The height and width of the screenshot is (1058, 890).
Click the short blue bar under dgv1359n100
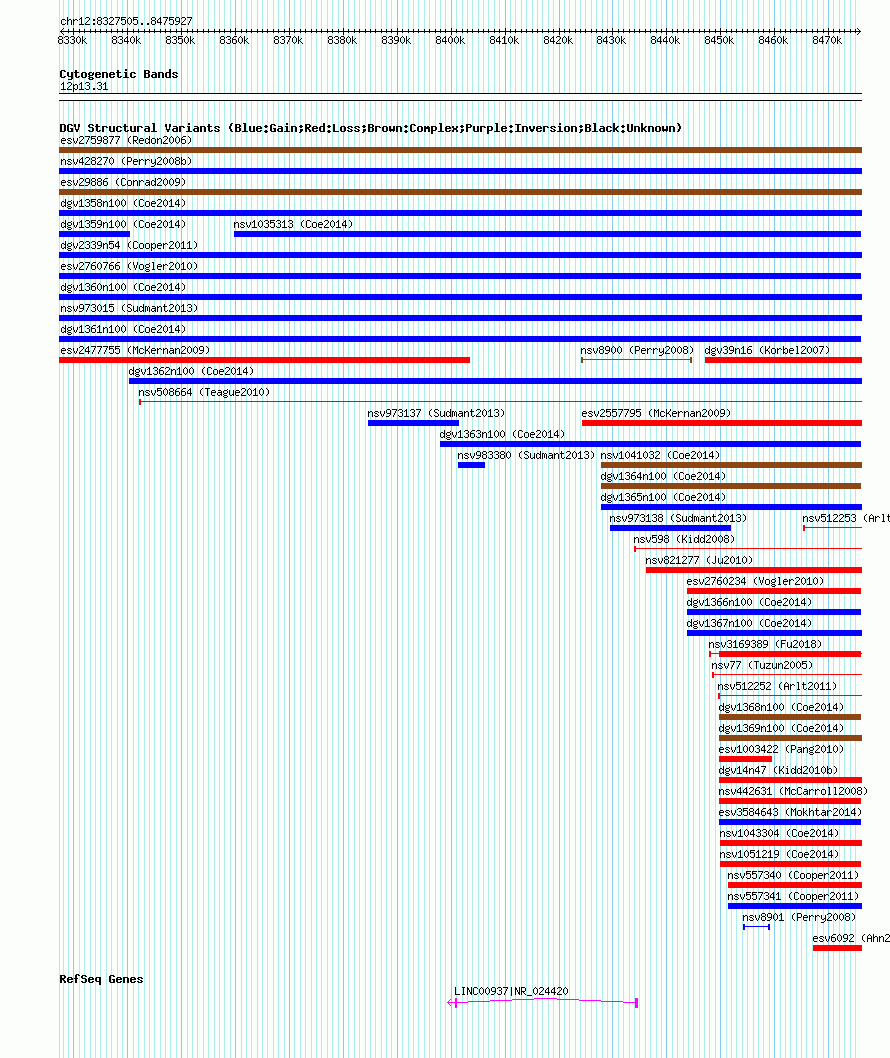coord(94,234)
